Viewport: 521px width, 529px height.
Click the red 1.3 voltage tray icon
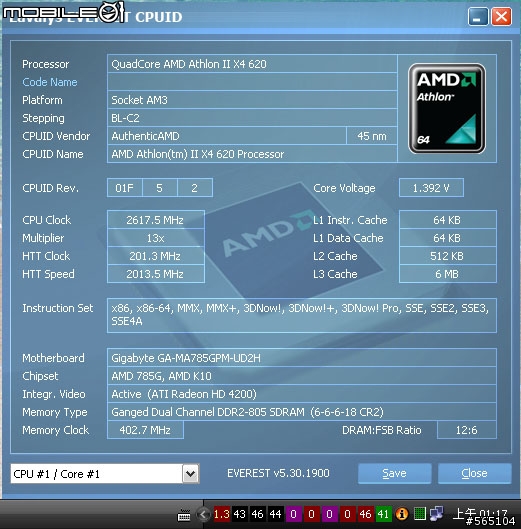click(222, 514)
